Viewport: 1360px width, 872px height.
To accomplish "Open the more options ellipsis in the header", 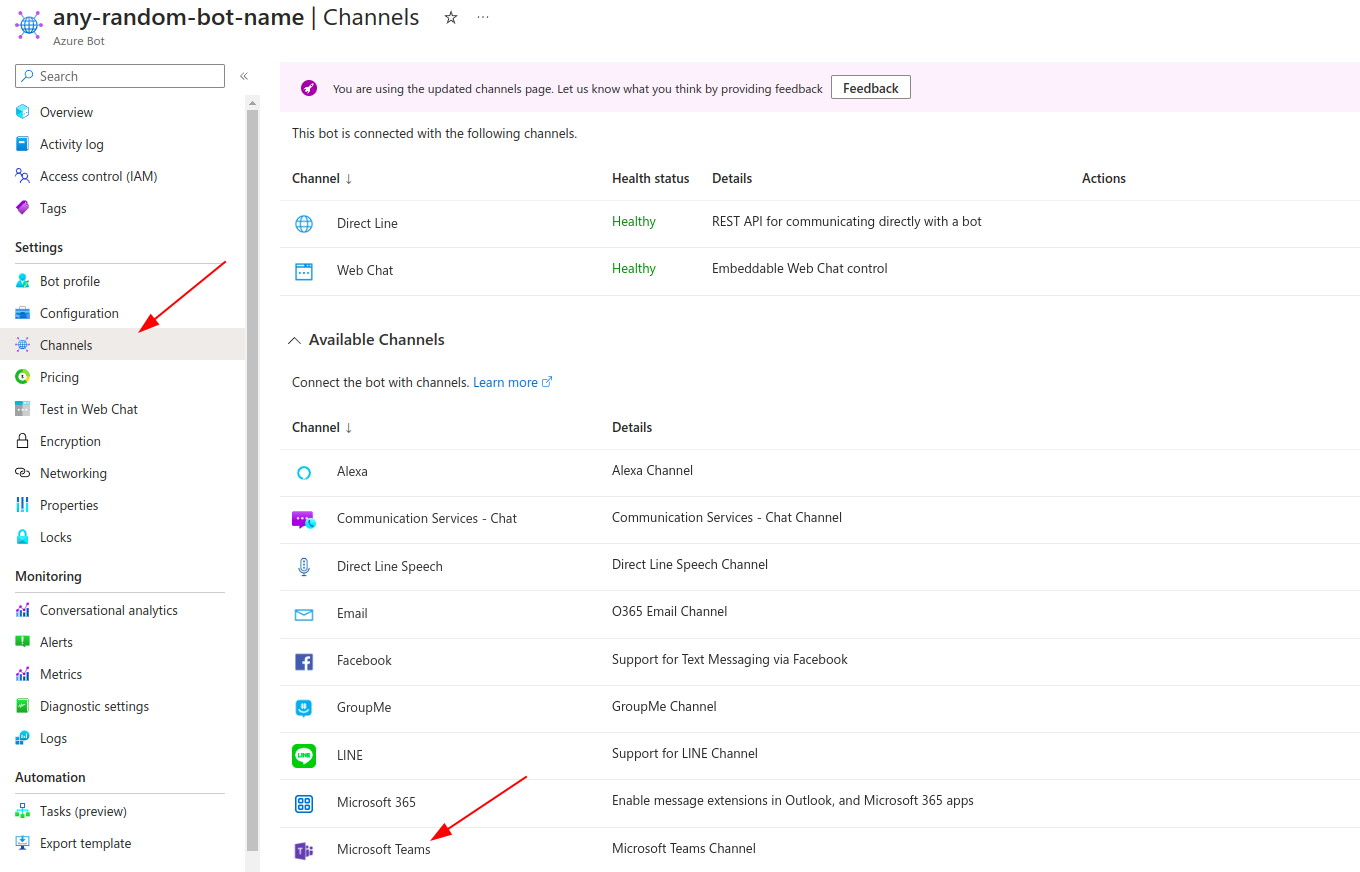I will [483, 17].
